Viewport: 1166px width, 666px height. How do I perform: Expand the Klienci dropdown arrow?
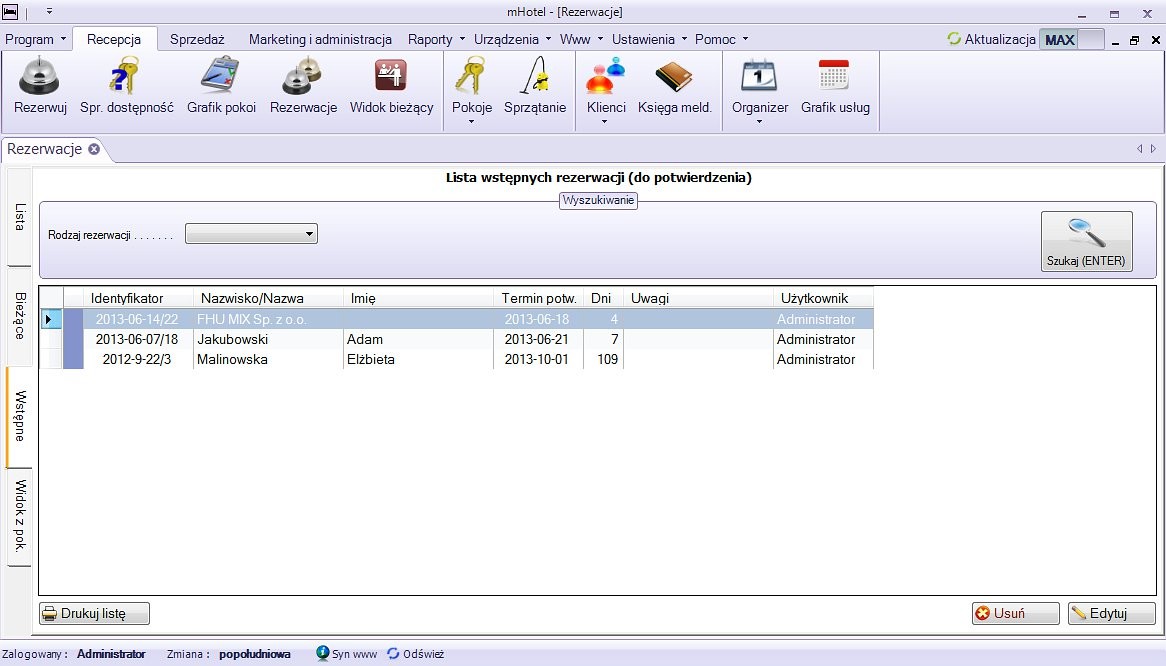click(604, 122)
